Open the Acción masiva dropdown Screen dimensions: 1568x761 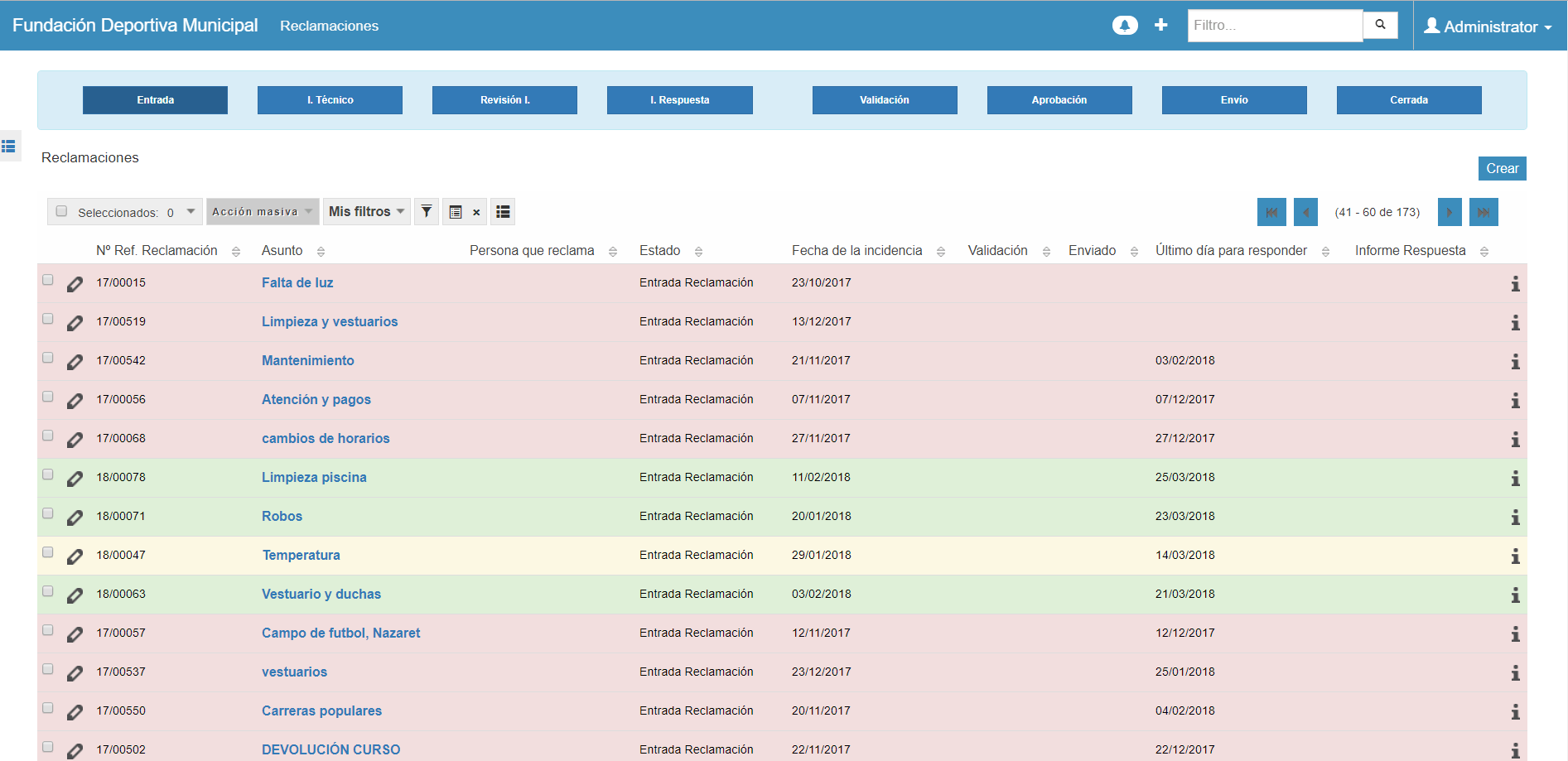pos(261,211)
